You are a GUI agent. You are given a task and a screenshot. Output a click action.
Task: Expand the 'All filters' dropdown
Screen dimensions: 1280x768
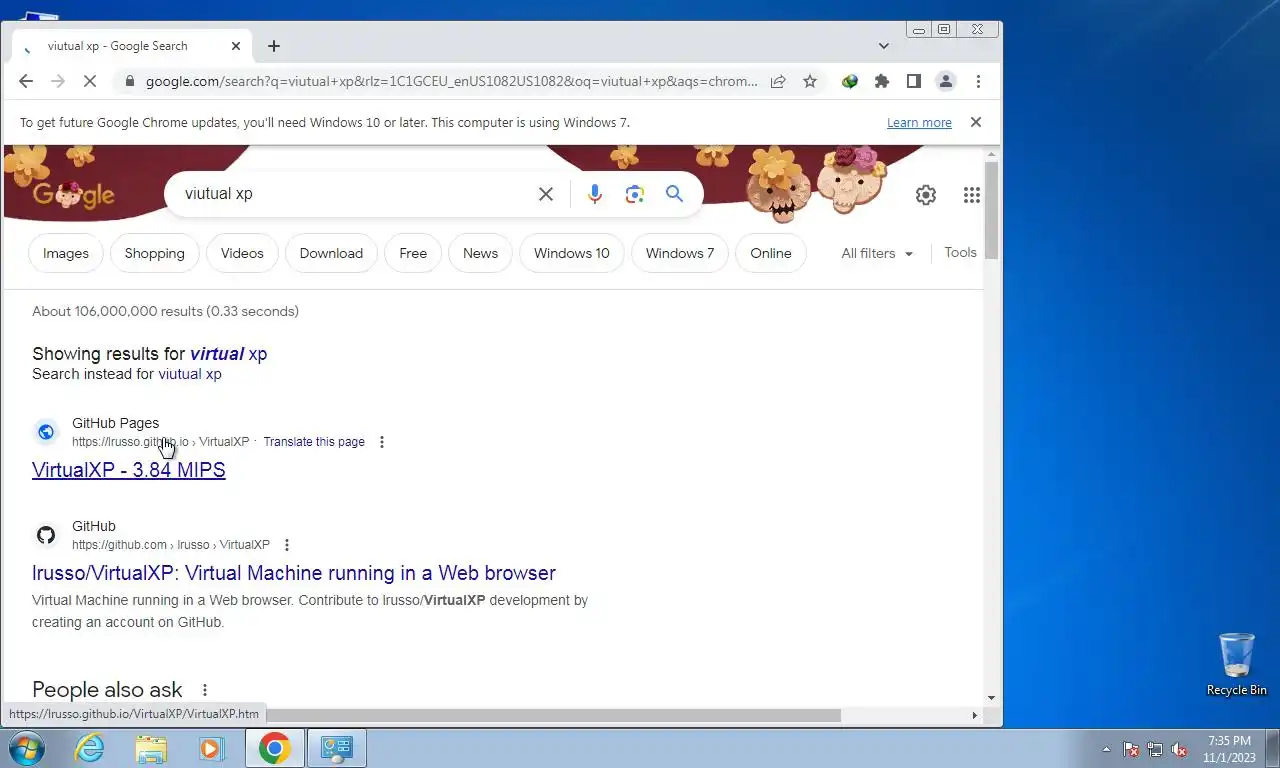[877, 253]
